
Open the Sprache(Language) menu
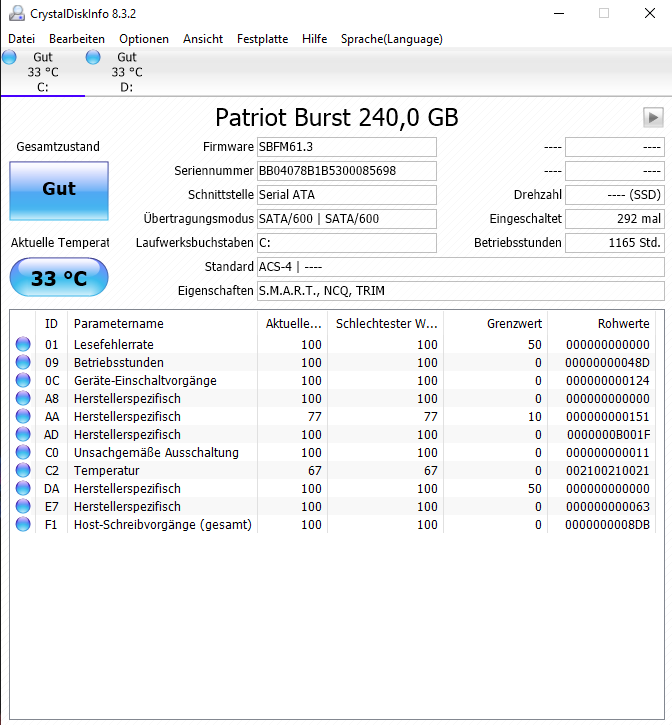(x=392, y=39)
